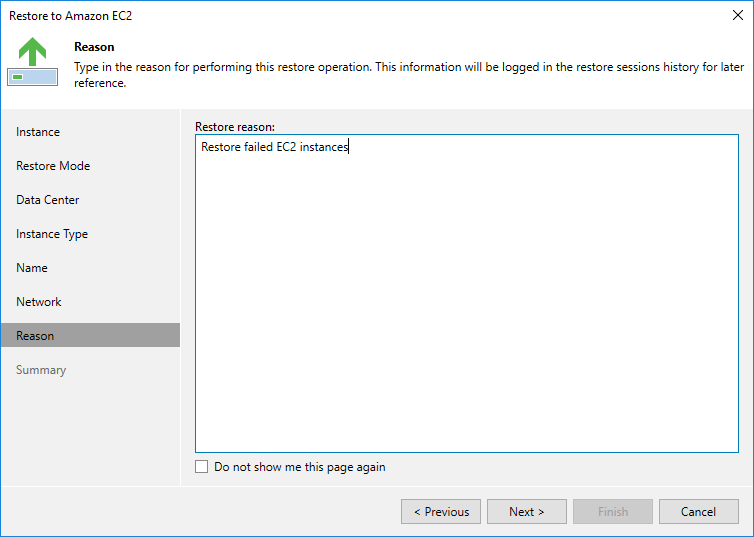Image resolution: width=754 pixels, height=537 pixels.
Task: Select the Reason step in sidebar
Action: click(35, 336)
